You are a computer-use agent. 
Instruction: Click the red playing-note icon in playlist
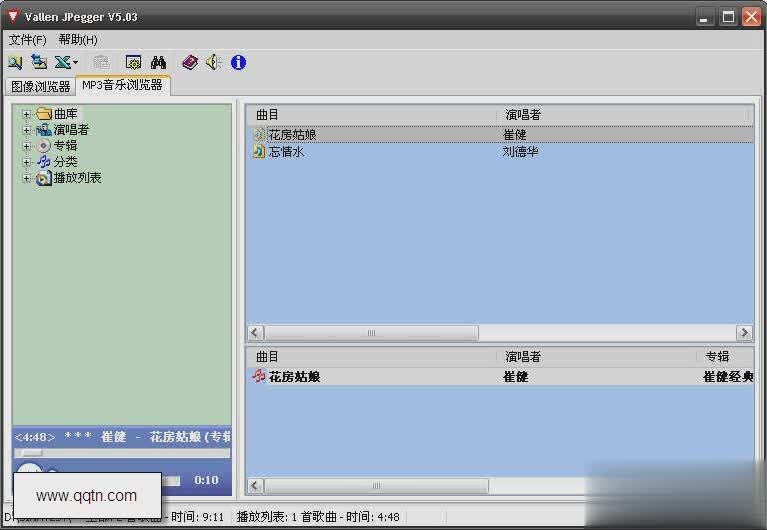coord(259,376)
